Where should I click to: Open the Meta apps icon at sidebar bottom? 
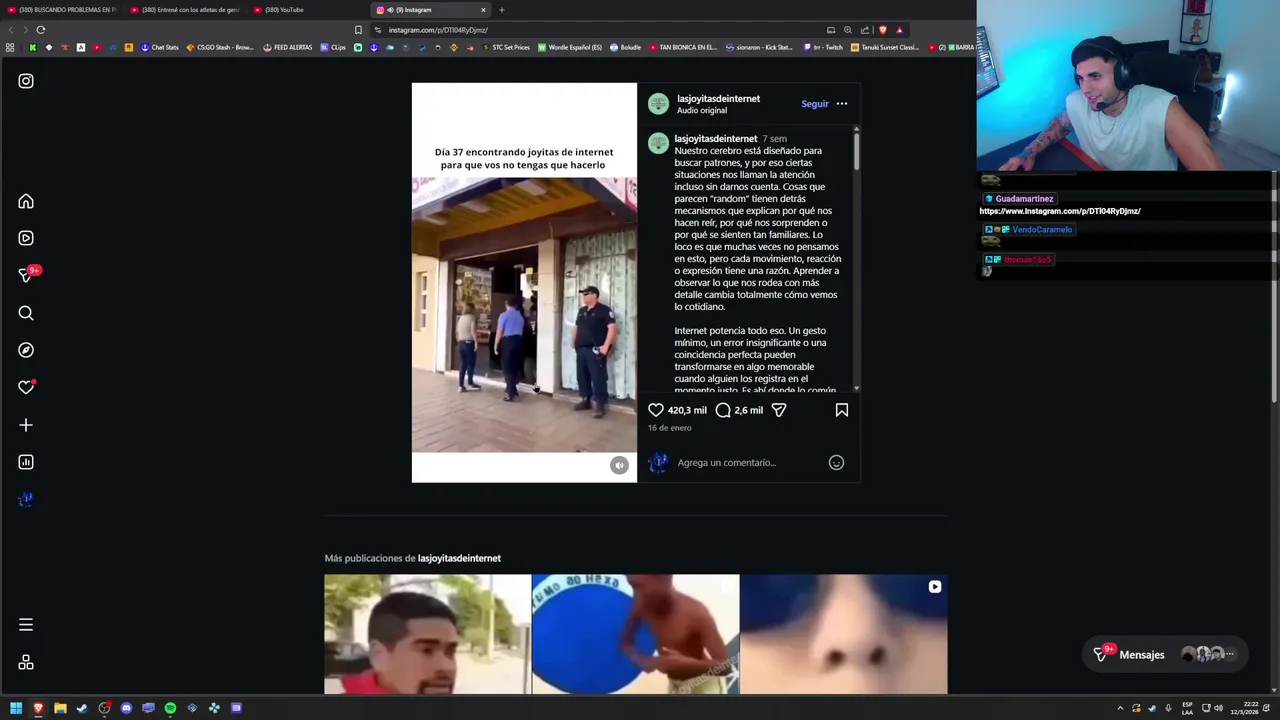tap(26, 662)
